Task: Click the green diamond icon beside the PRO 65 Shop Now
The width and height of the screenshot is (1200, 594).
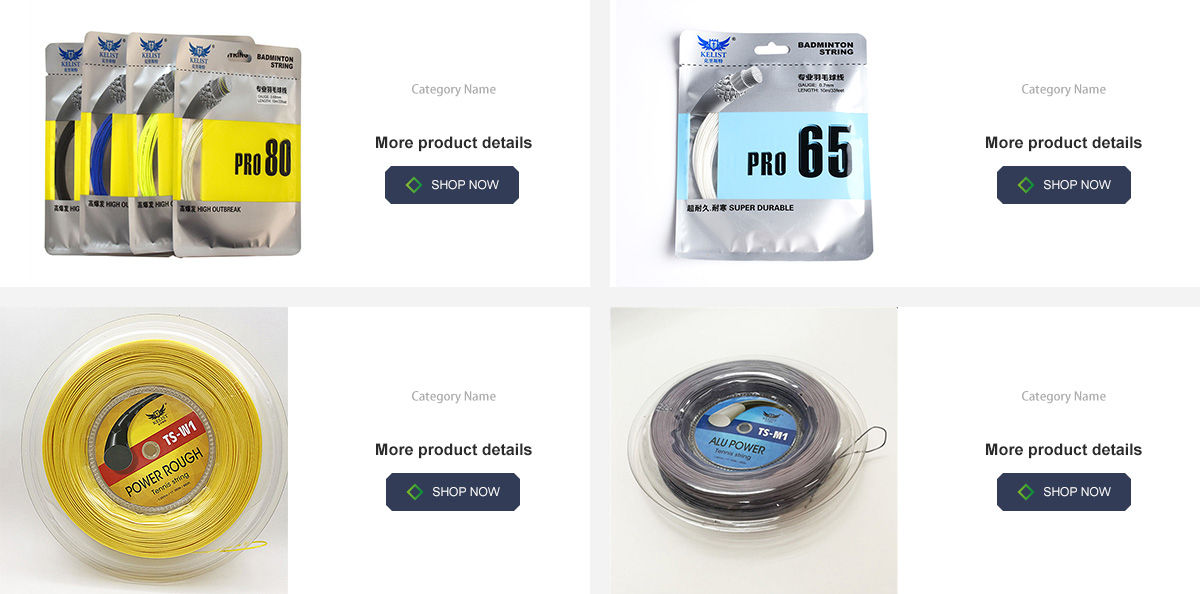Action: [x=1025, y=185]
